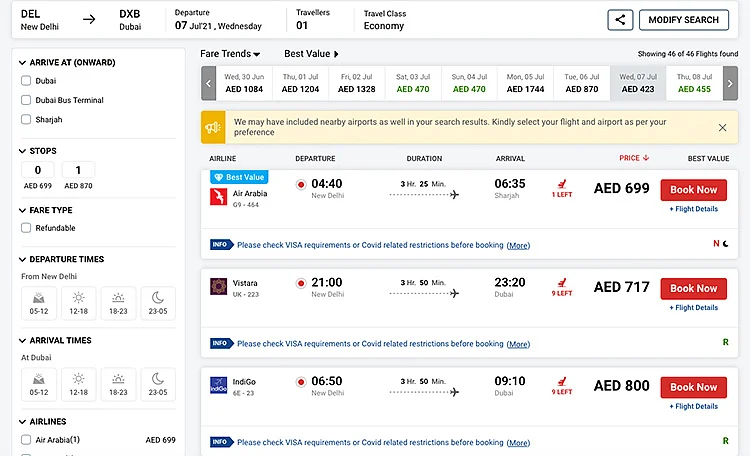Select Tue, 06 Jul fare tab
Image resolution: width=750 pixels, height=456 pixels.
point(582,83)
